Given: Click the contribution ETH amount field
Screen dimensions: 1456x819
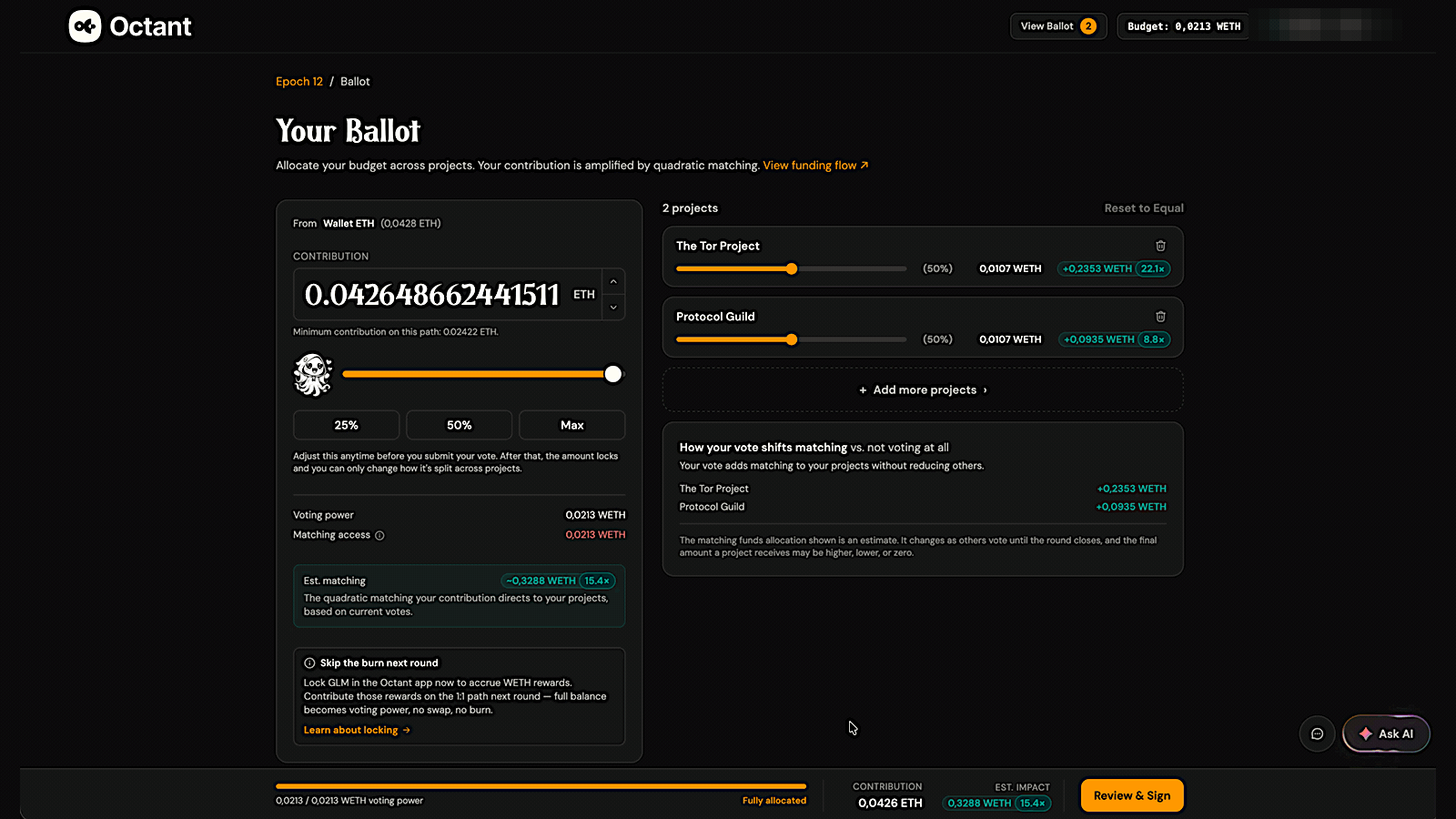Looking at the screenshot, I should click(x=447, y=295).
